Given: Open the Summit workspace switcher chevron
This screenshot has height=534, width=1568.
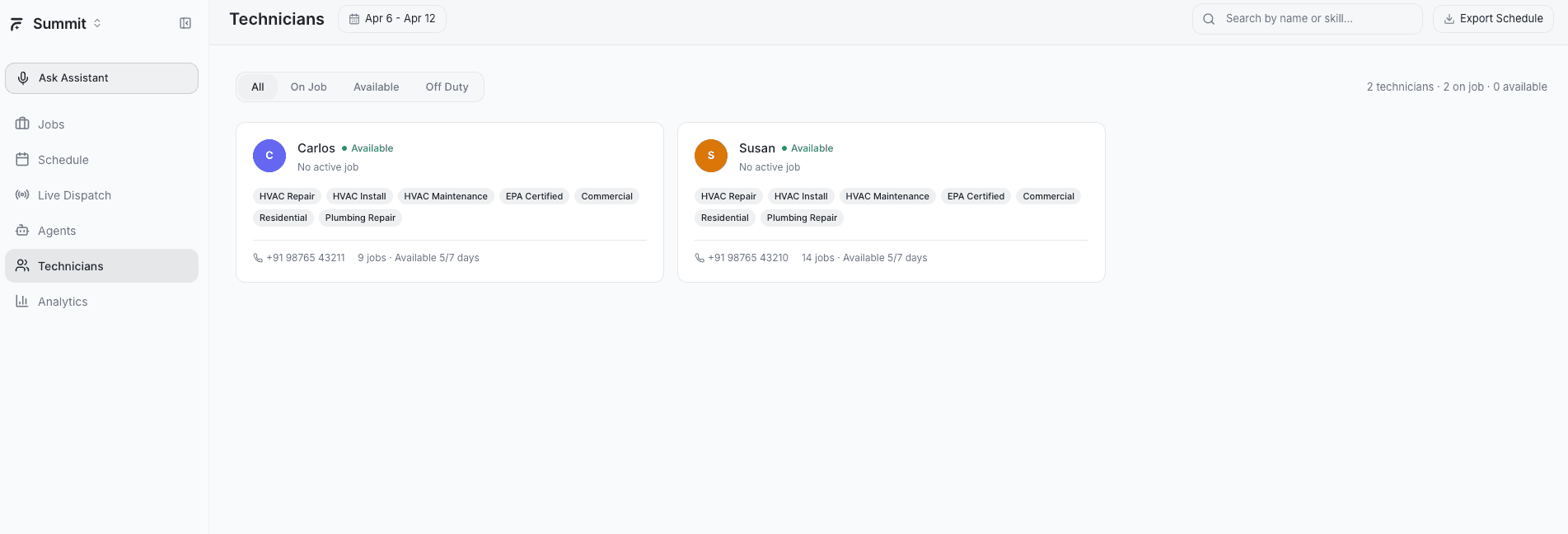Looking at the screenshot, I should coord(97,24).
